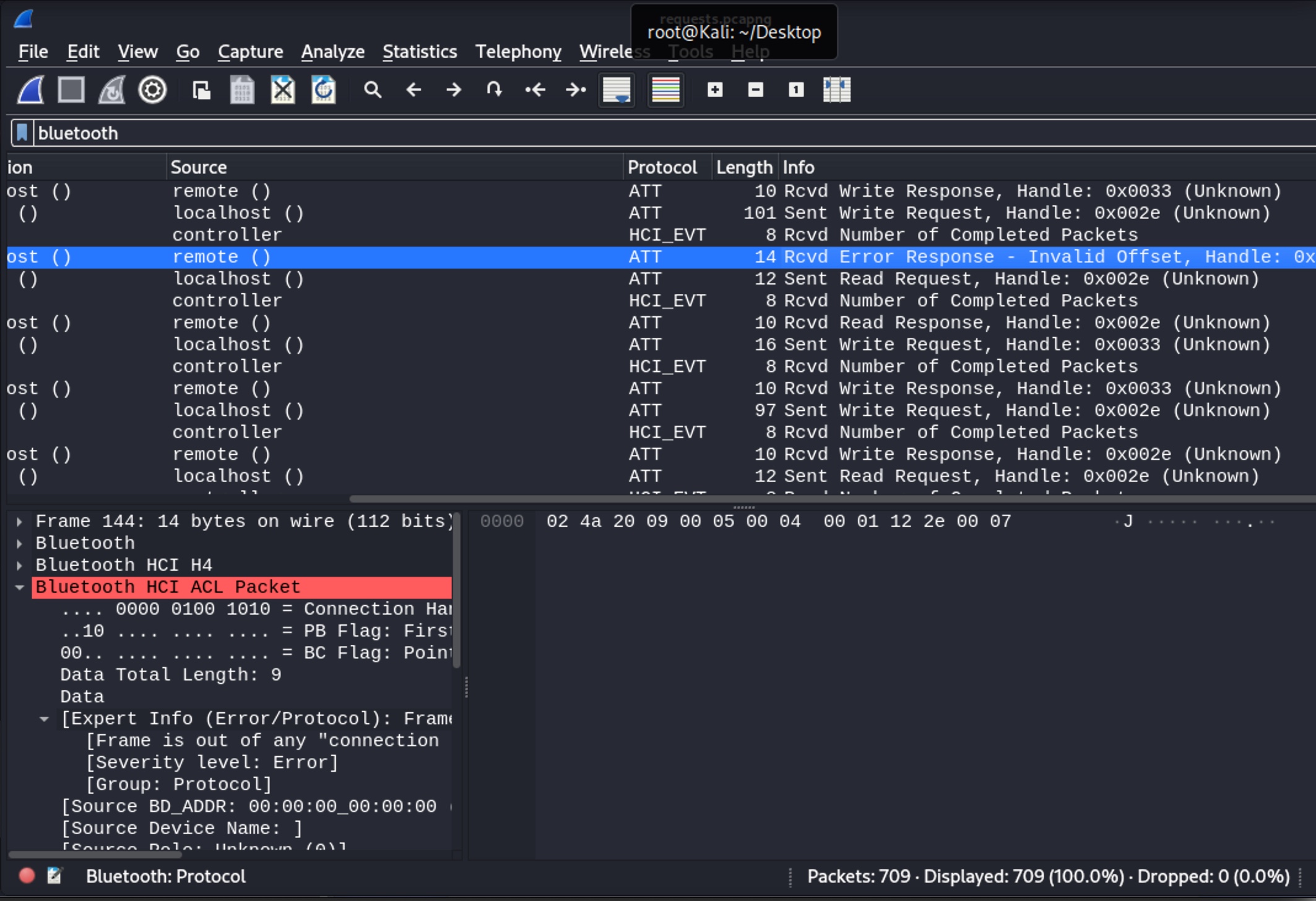Image resolution: width=1316 pixels, height=901 pixels.
Task: Click hex byte 4a in bytes pane
Action: point(590,522)
